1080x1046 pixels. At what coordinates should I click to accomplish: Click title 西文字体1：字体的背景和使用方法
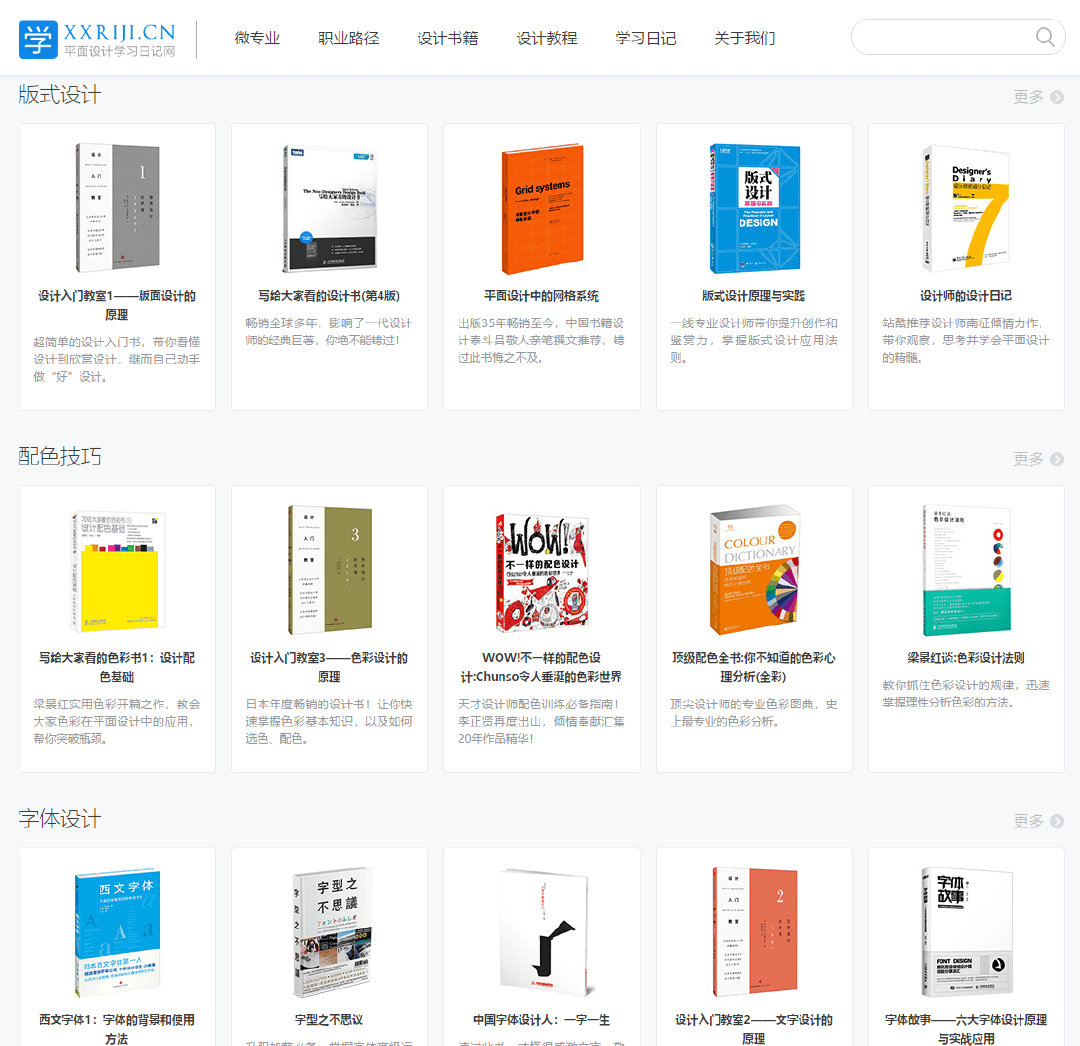117,1029
